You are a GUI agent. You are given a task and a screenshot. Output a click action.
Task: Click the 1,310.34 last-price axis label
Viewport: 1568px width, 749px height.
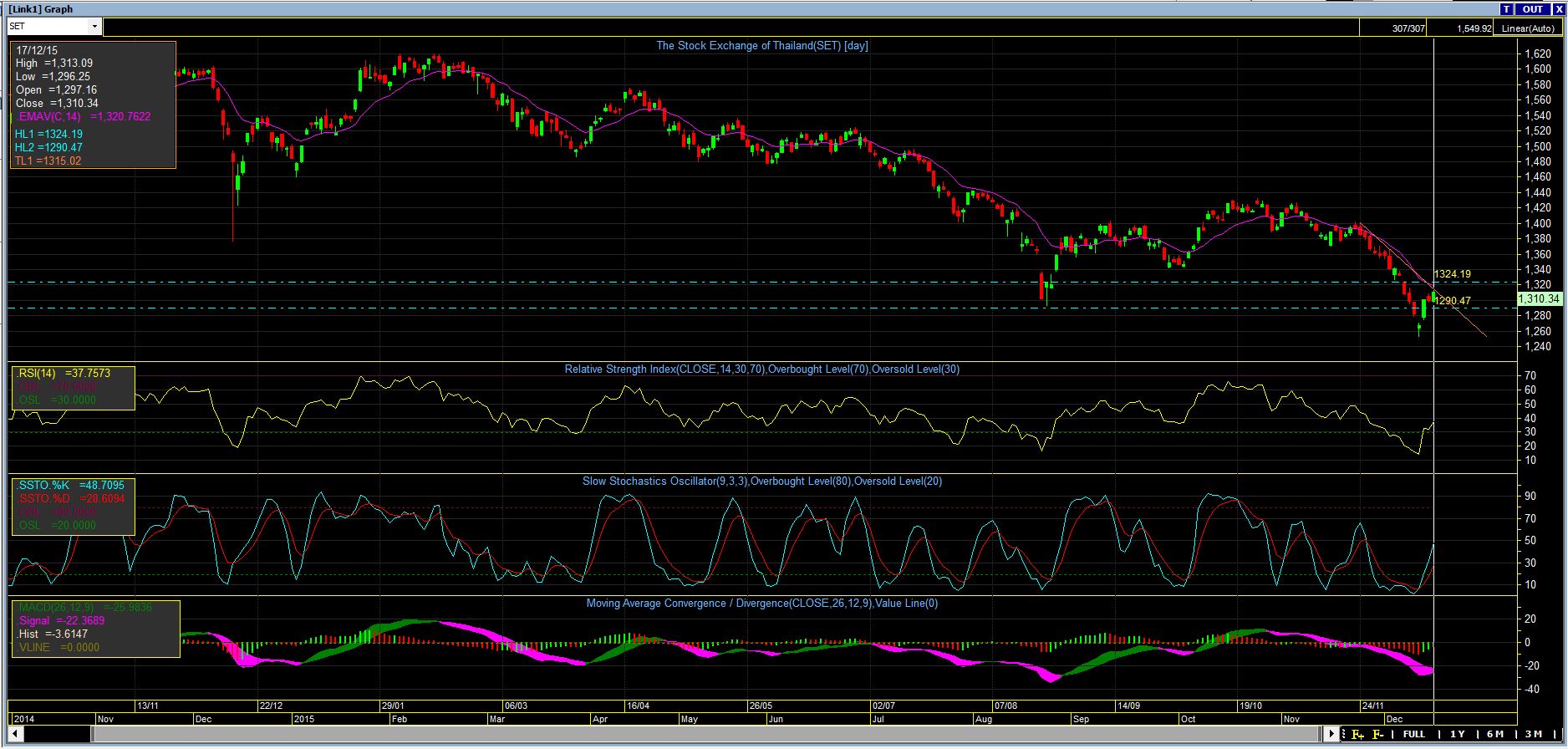pyautogui.click(x=1539, y=298)
